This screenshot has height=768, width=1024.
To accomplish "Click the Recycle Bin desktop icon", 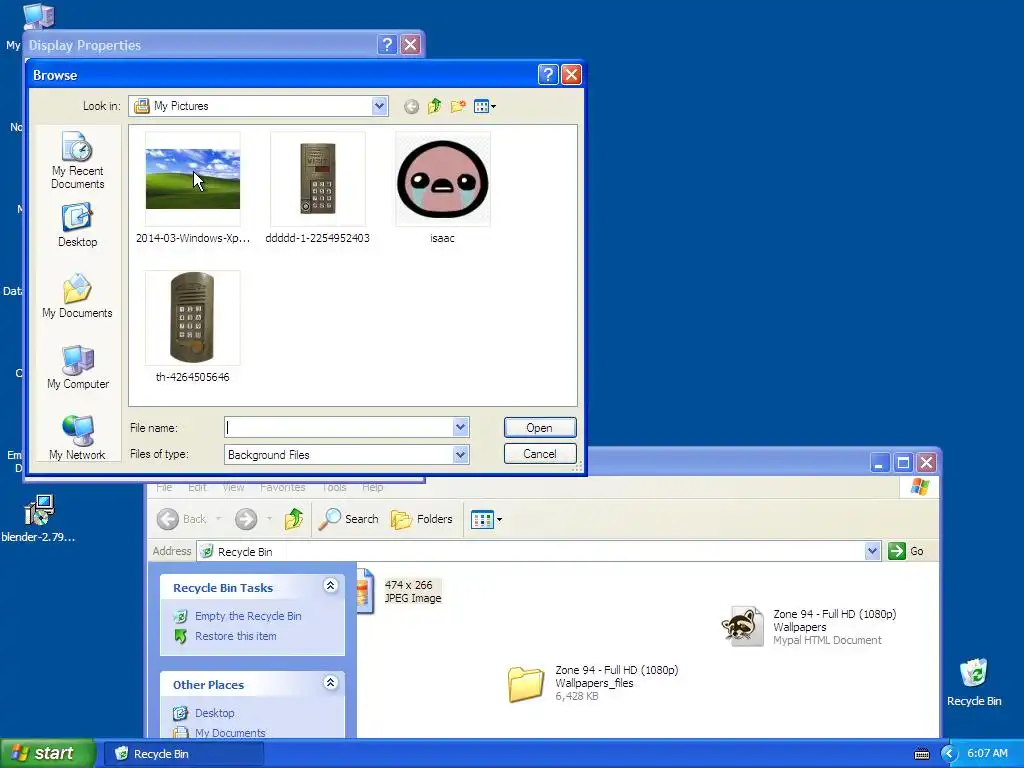I will coord(974,682).
